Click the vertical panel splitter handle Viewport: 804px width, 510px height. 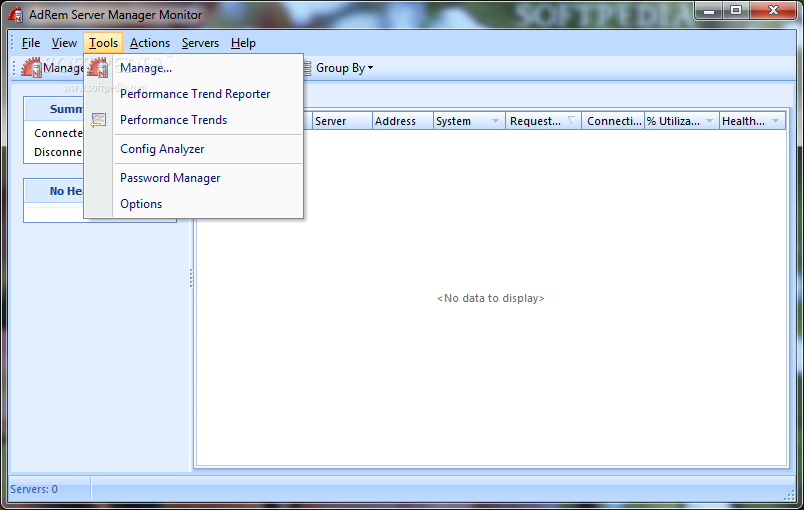coord(191,278)
